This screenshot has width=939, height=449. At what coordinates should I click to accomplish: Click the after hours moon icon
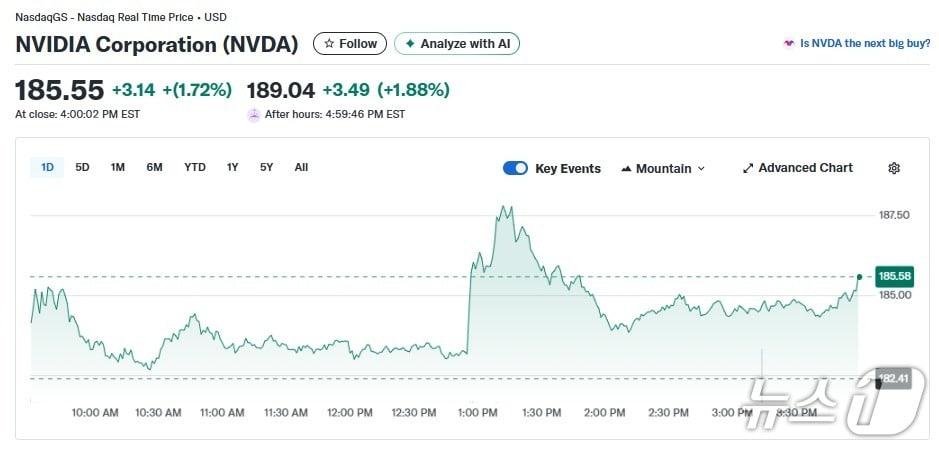point(254,114)
